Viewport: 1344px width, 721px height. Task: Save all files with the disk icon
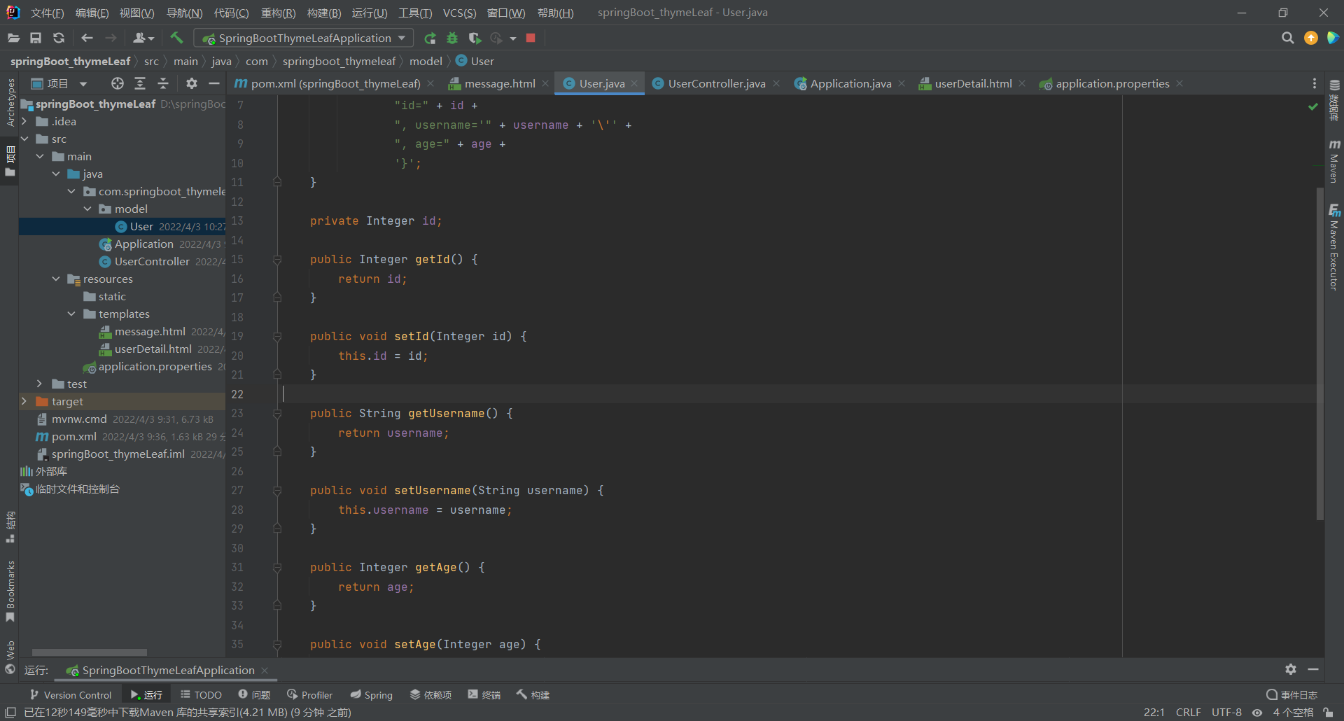click(x=36, y=38)
